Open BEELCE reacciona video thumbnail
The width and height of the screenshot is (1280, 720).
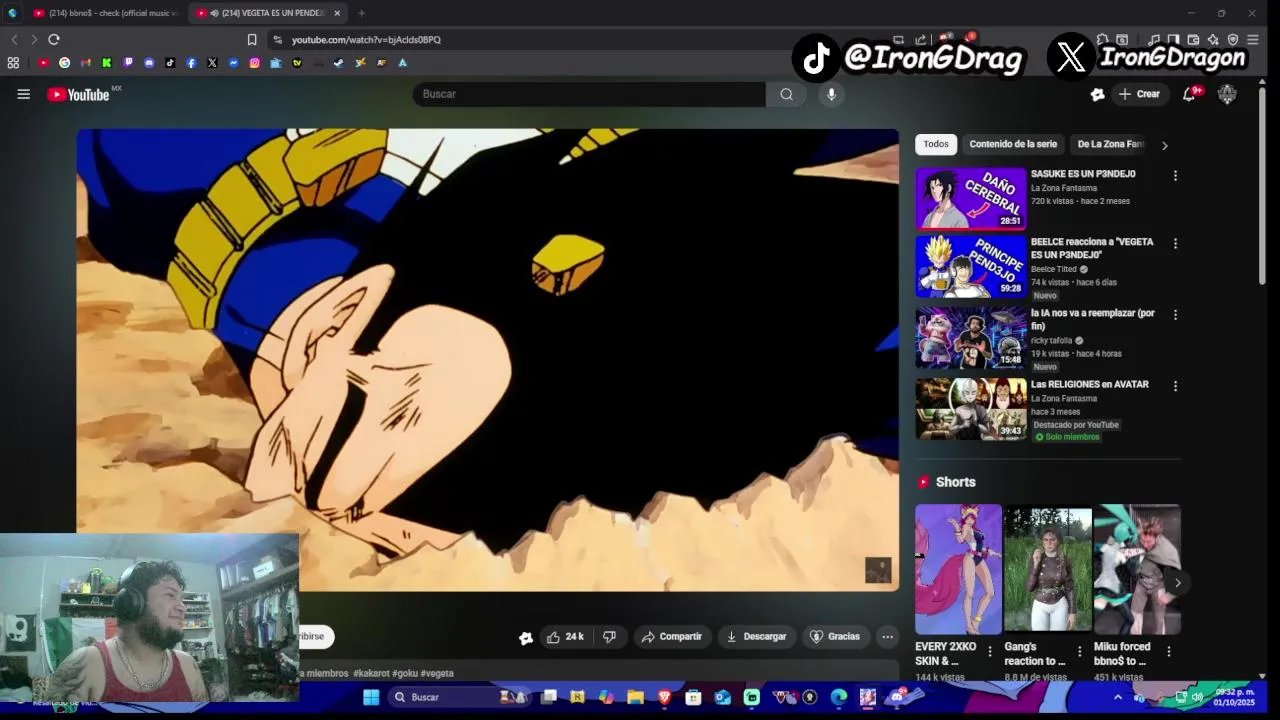coord(971,267)
